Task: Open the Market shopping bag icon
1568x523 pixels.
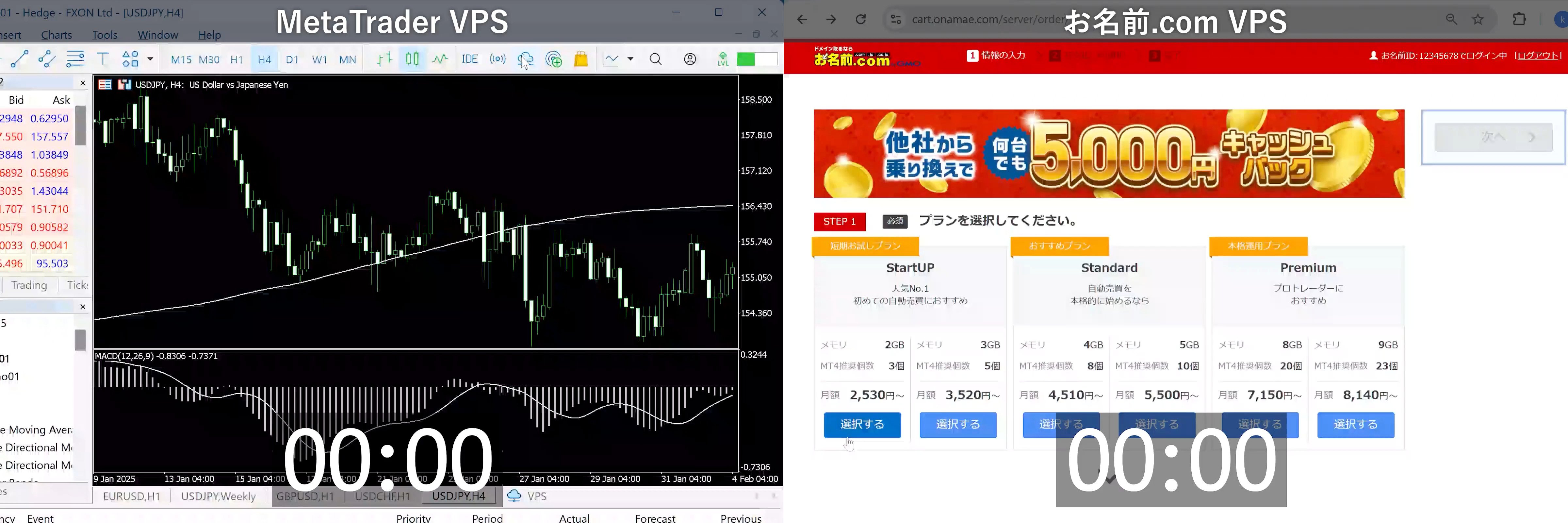Action: [x=581, y=59]
